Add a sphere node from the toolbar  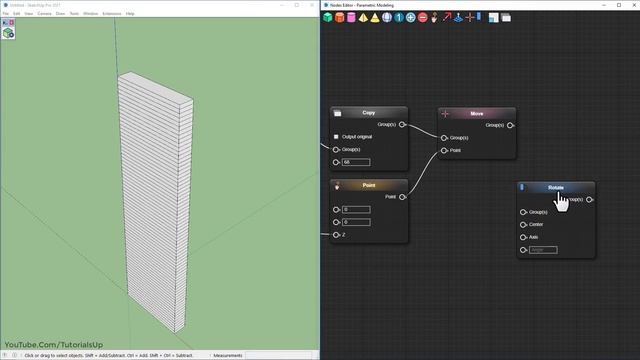click(x=387, y=18)
